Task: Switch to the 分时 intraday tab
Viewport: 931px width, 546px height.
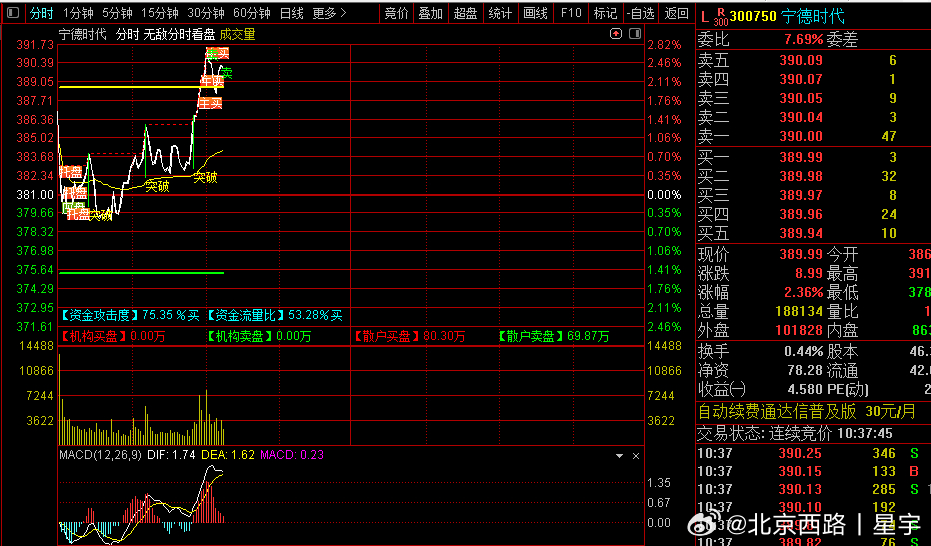Action: tap(42, 13)
